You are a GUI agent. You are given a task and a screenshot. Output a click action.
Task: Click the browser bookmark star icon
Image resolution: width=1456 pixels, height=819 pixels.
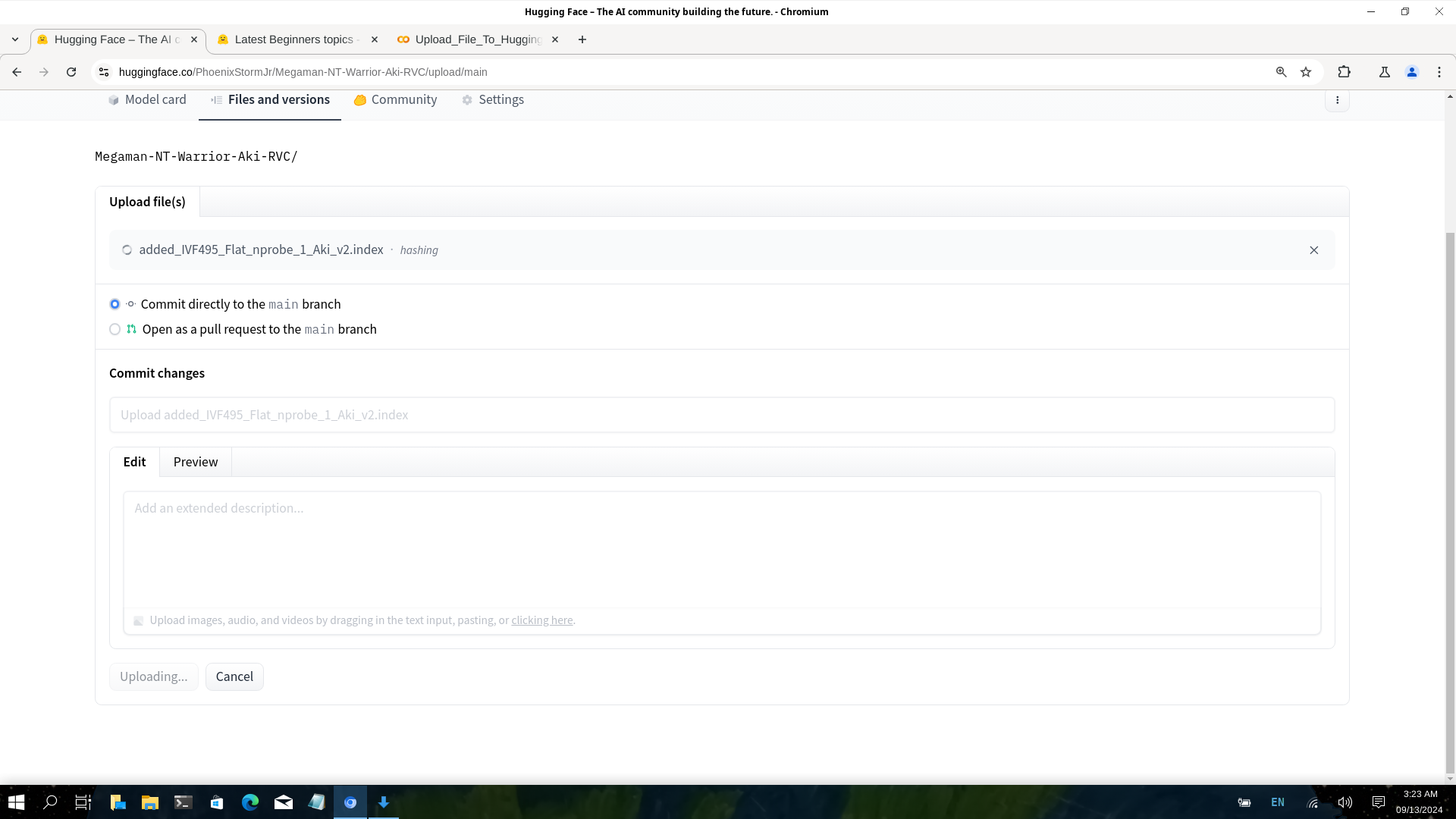click(1306, 72)
